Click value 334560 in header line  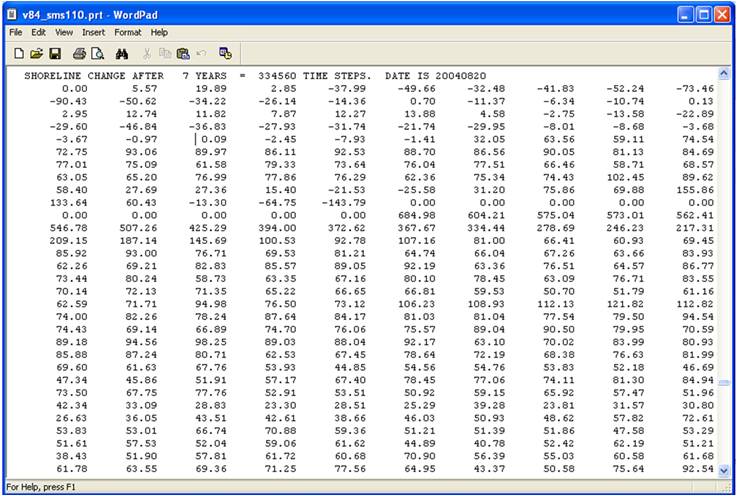(x=277, y=76)
